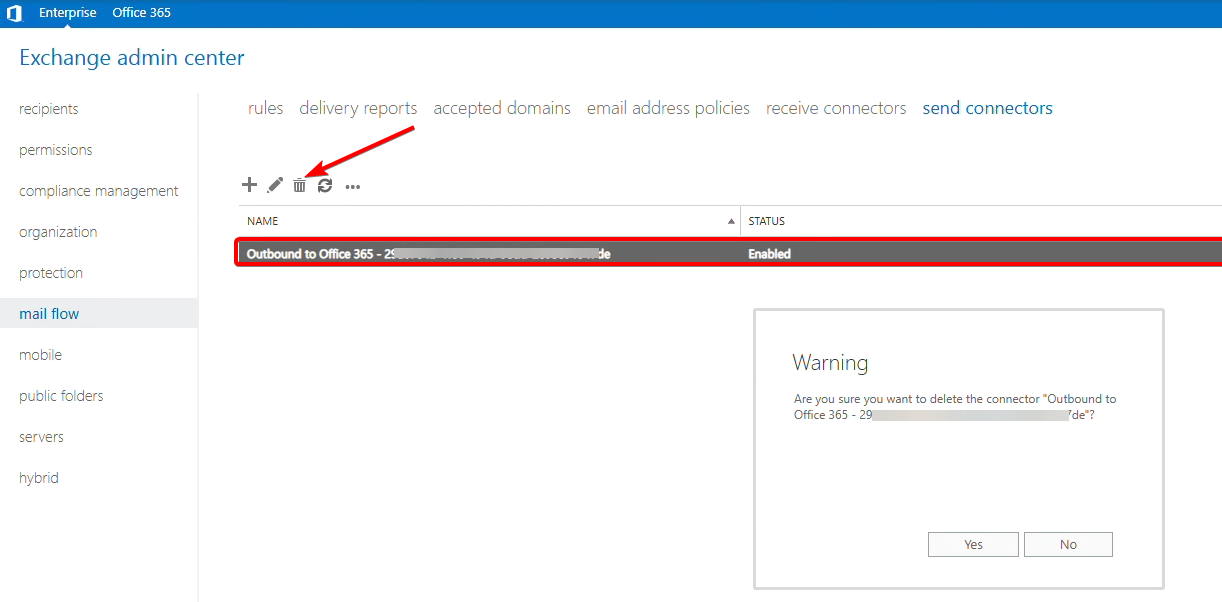Open the more options ellipsis menu

(x=353, y=186)
